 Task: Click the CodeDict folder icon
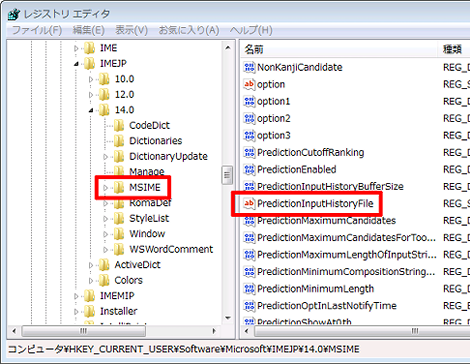(x=119, y=125)
